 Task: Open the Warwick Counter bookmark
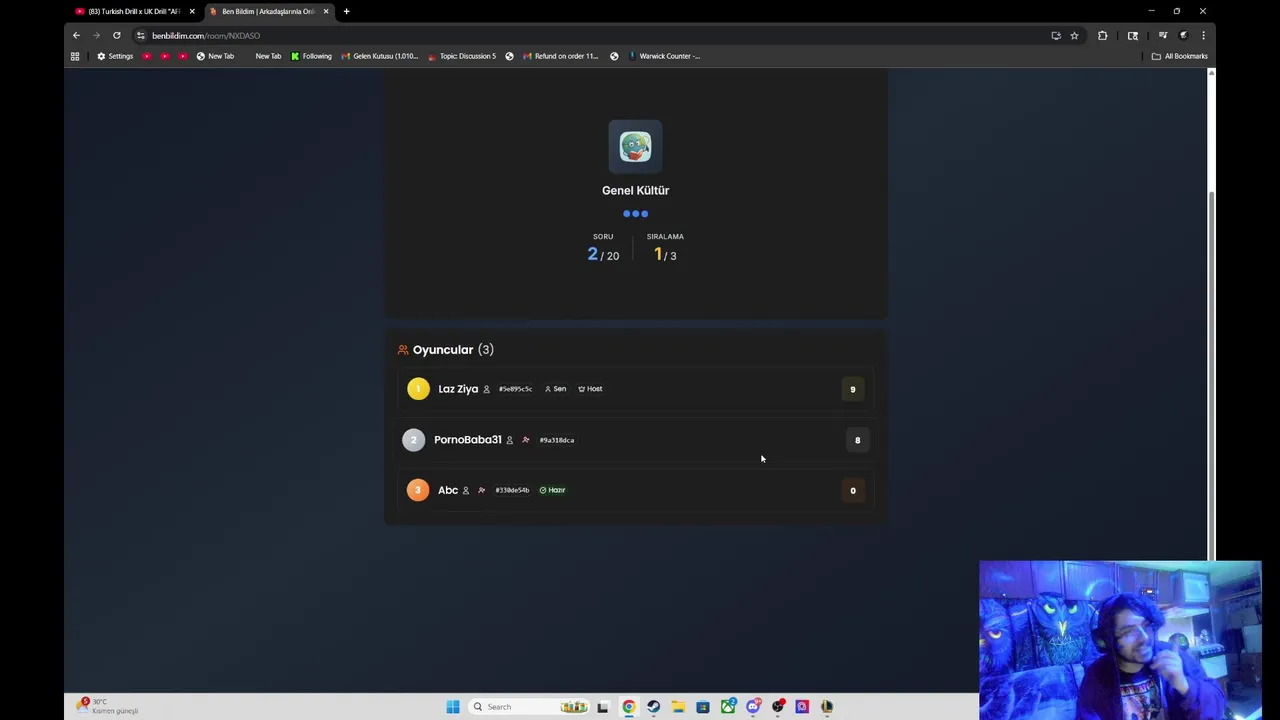[664, 56]
